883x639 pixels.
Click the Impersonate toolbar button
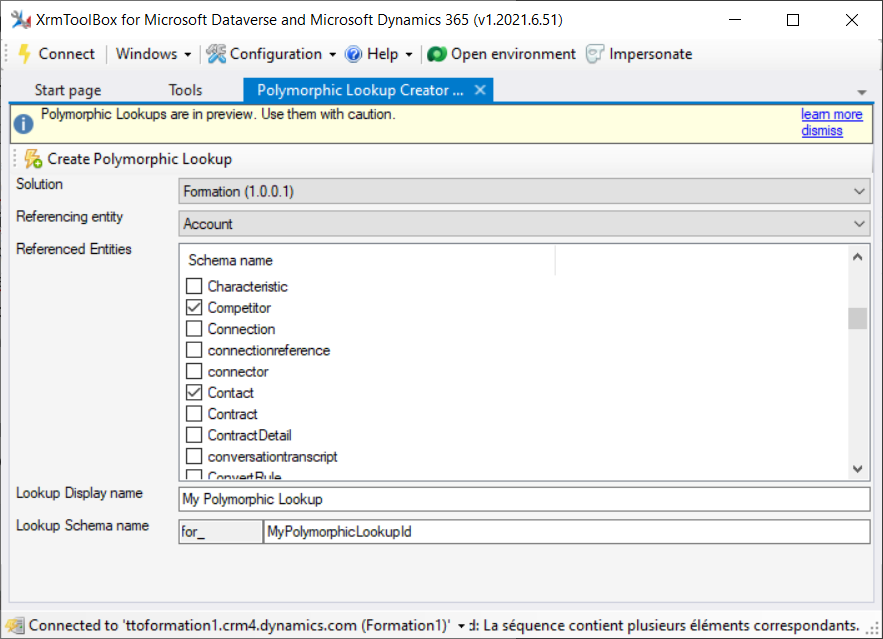pyautogui.click(x=639, y=54)
